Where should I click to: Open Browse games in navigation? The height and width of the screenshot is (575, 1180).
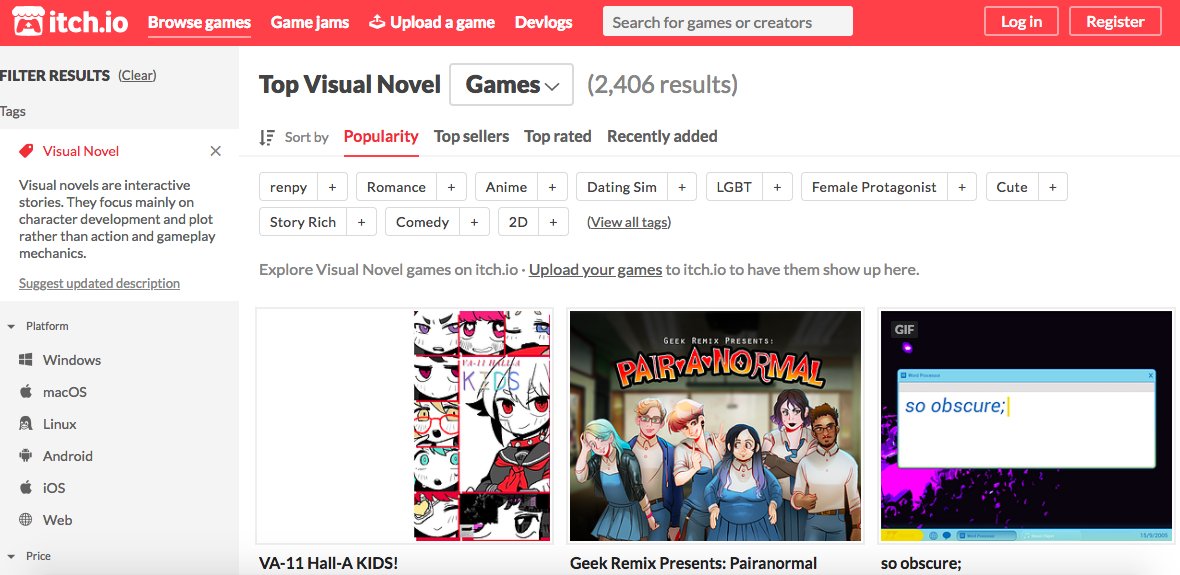point(199,22)
